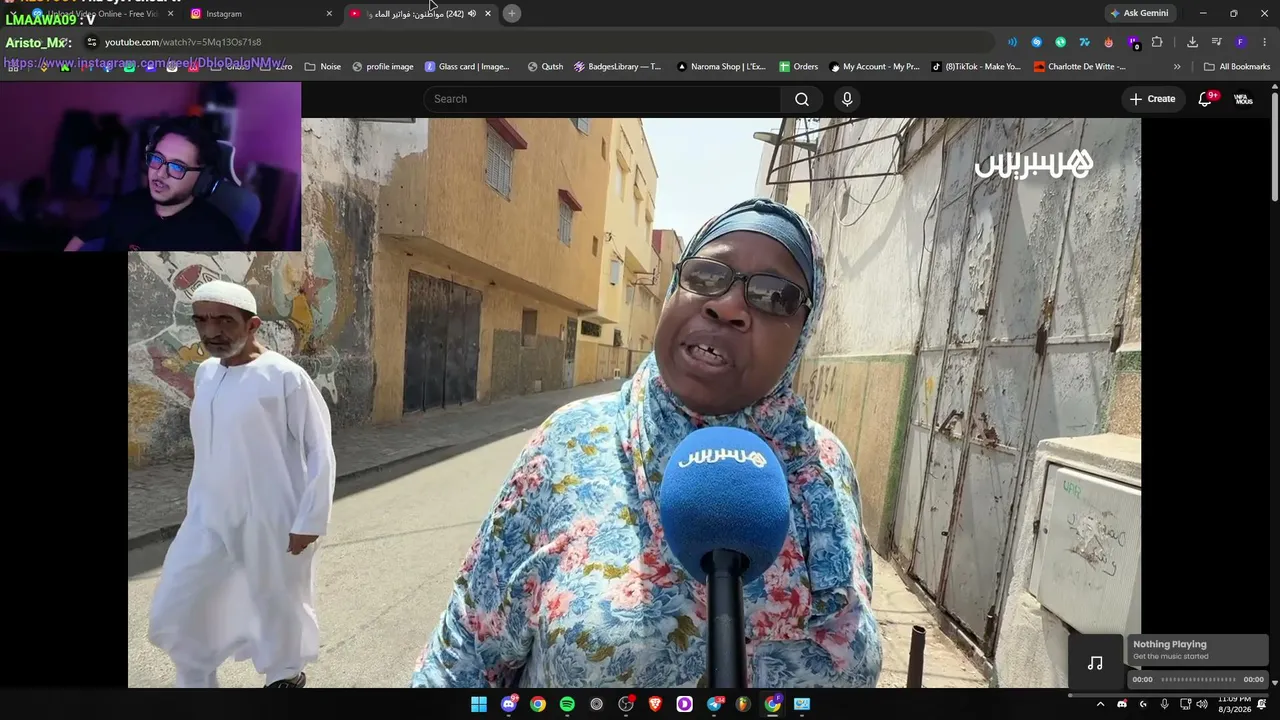The width and height of the screenshot is (1280, 720).
Task: Open Google Chrome active taskbar icon with badge
Action: click(x=773, y=704)
